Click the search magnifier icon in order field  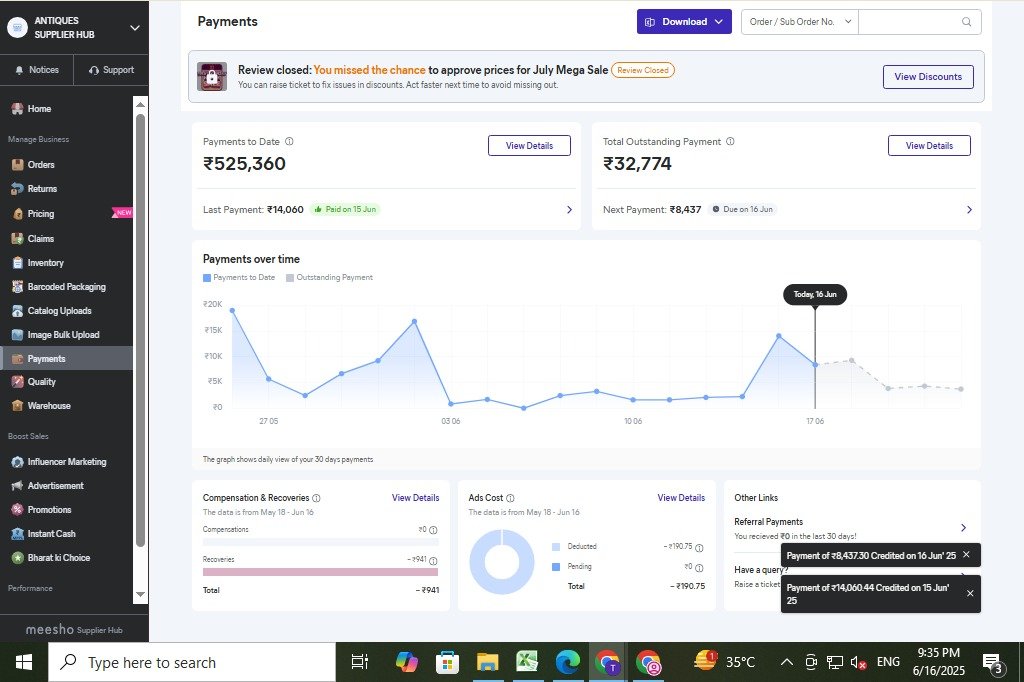point(966,22)
